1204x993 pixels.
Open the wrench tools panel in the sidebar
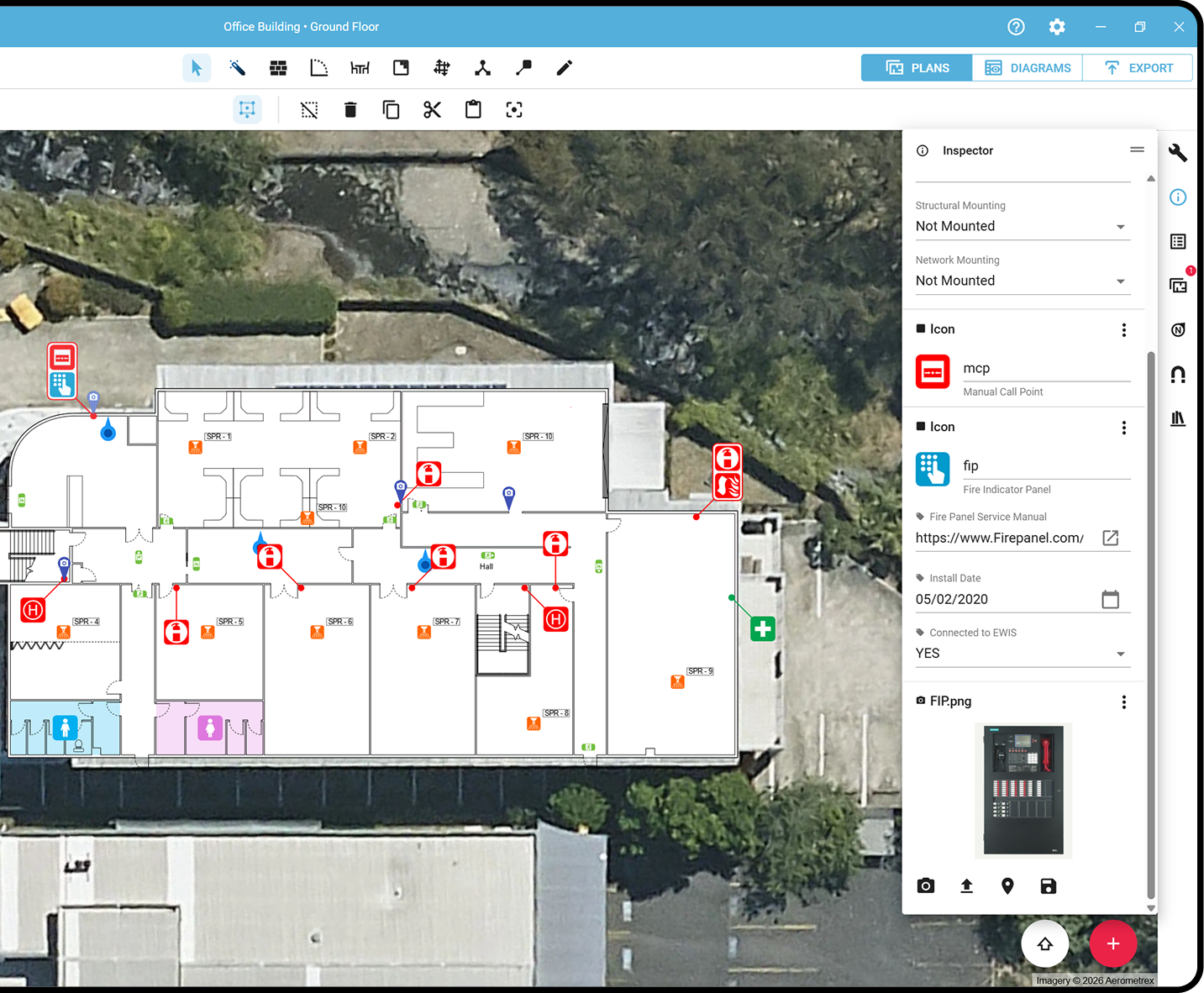tap(1178, 153)
